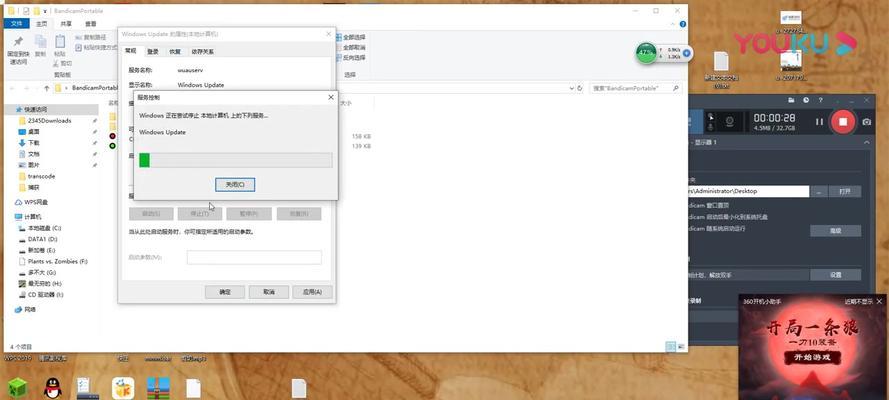
Task: Click 剪切 in the Explorer ribbon
Action: pyautogui.click(x=63, y=63)
